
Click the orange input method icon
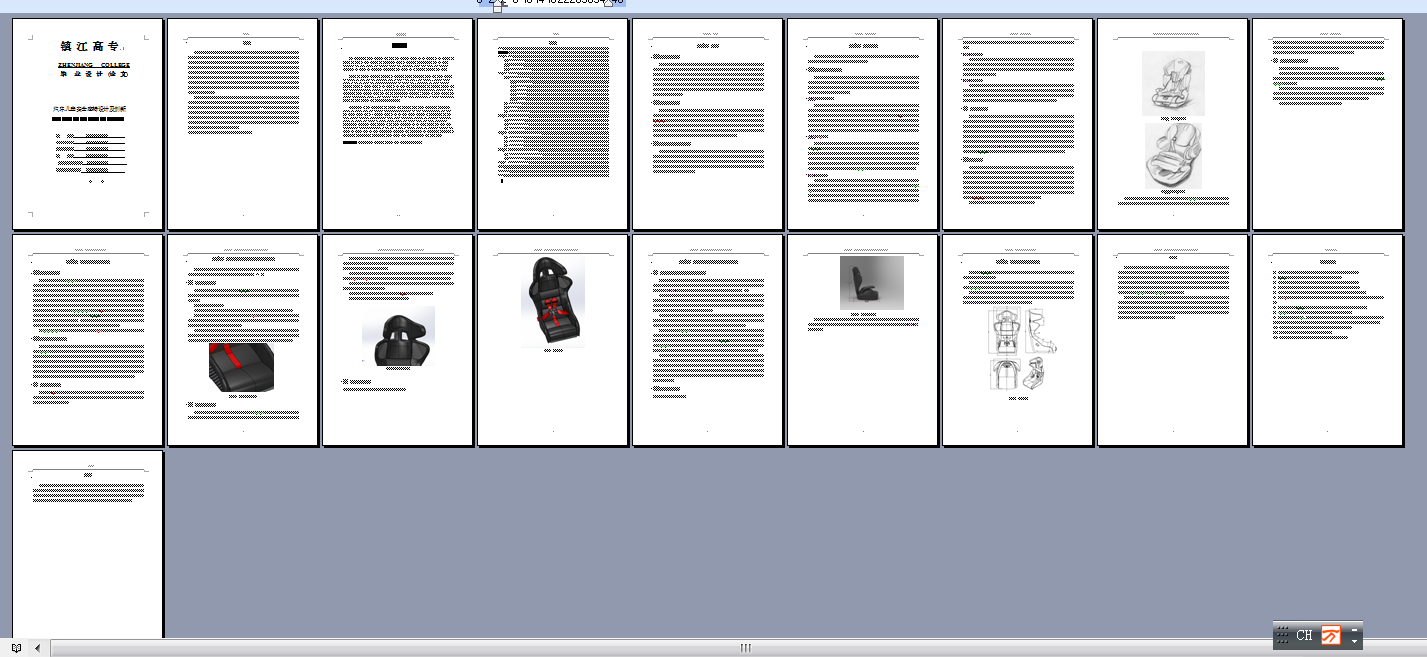pyautogui.click(x=1331, y=636)
